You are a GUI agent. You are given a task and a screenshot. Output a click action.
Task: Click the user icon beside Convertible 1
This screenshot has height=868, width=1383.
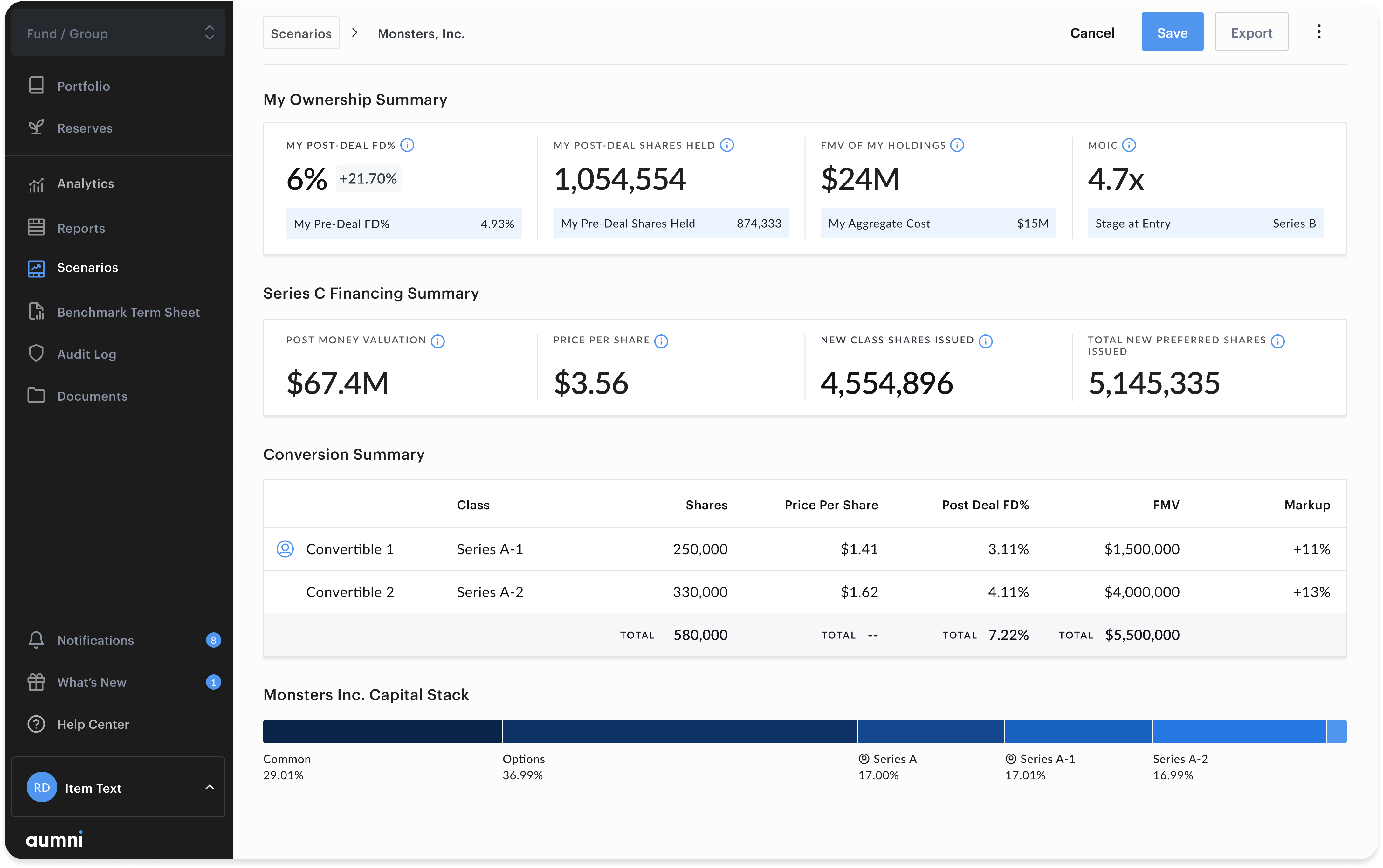coord(285,549)
